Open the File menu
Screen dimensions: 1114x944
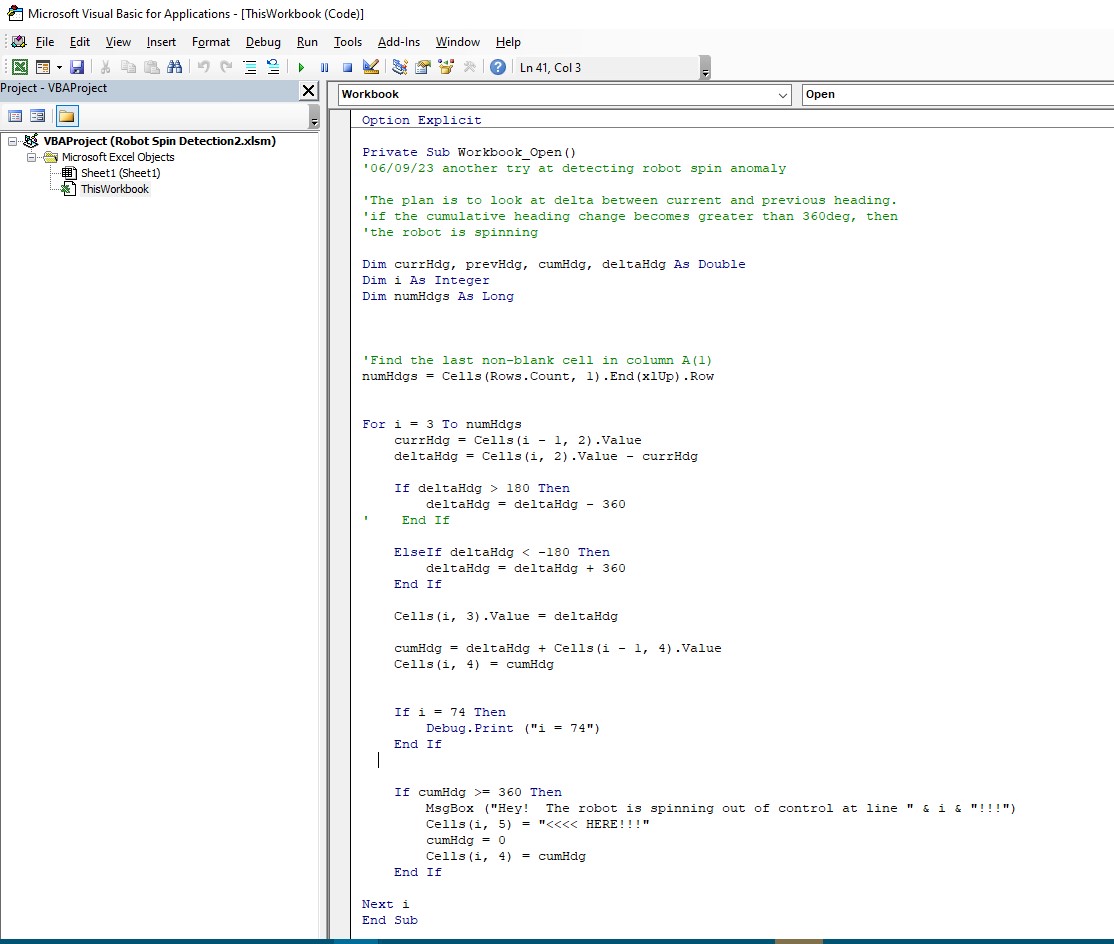click(45, 42)
